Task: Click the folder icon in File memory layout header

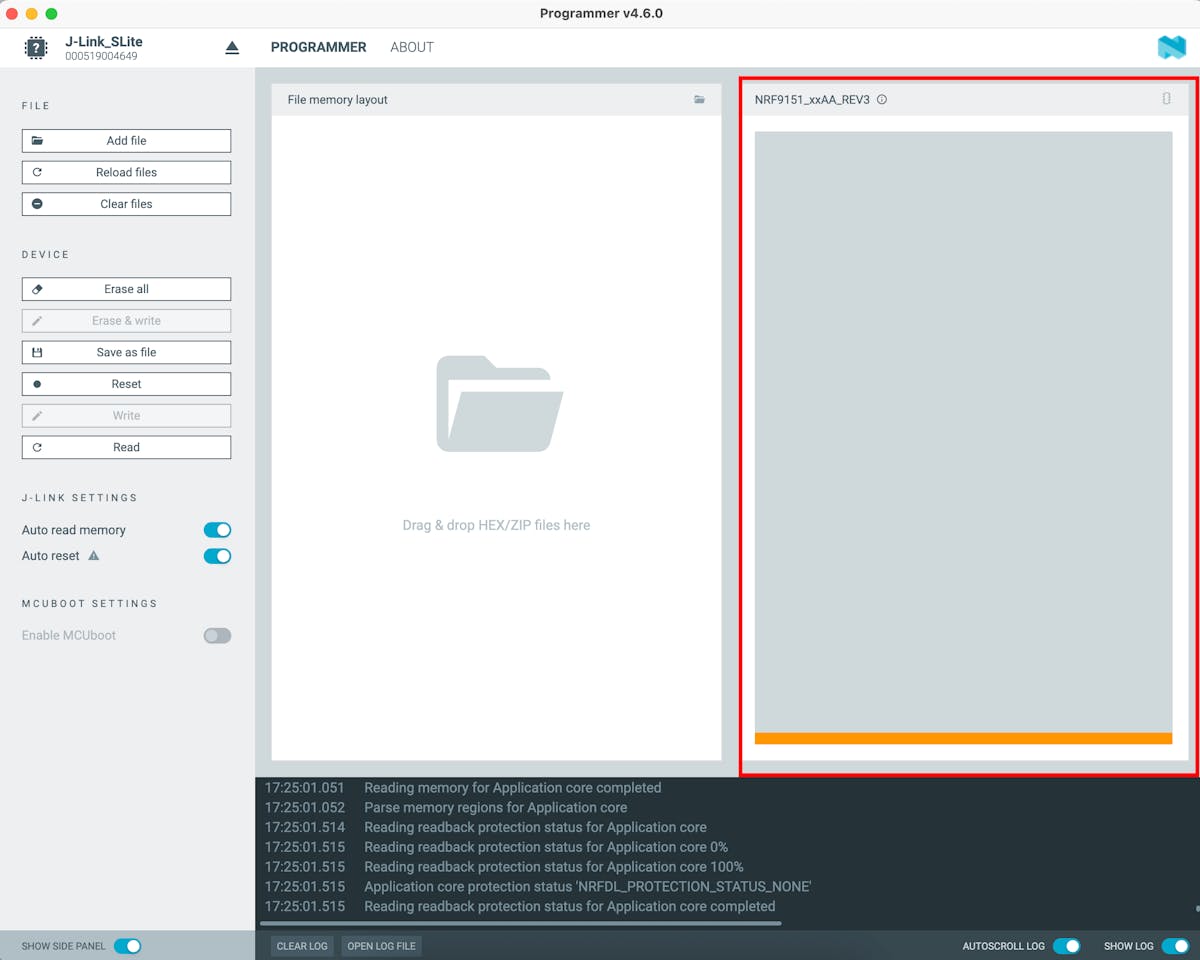Action: pyautogui.click(x=699, y=100)
